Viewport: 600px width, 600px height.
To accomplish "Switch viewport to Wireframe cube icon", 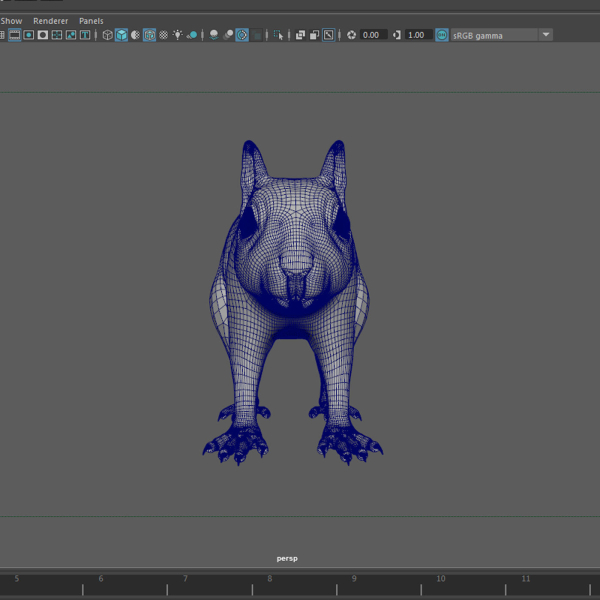I will [108, 35].
